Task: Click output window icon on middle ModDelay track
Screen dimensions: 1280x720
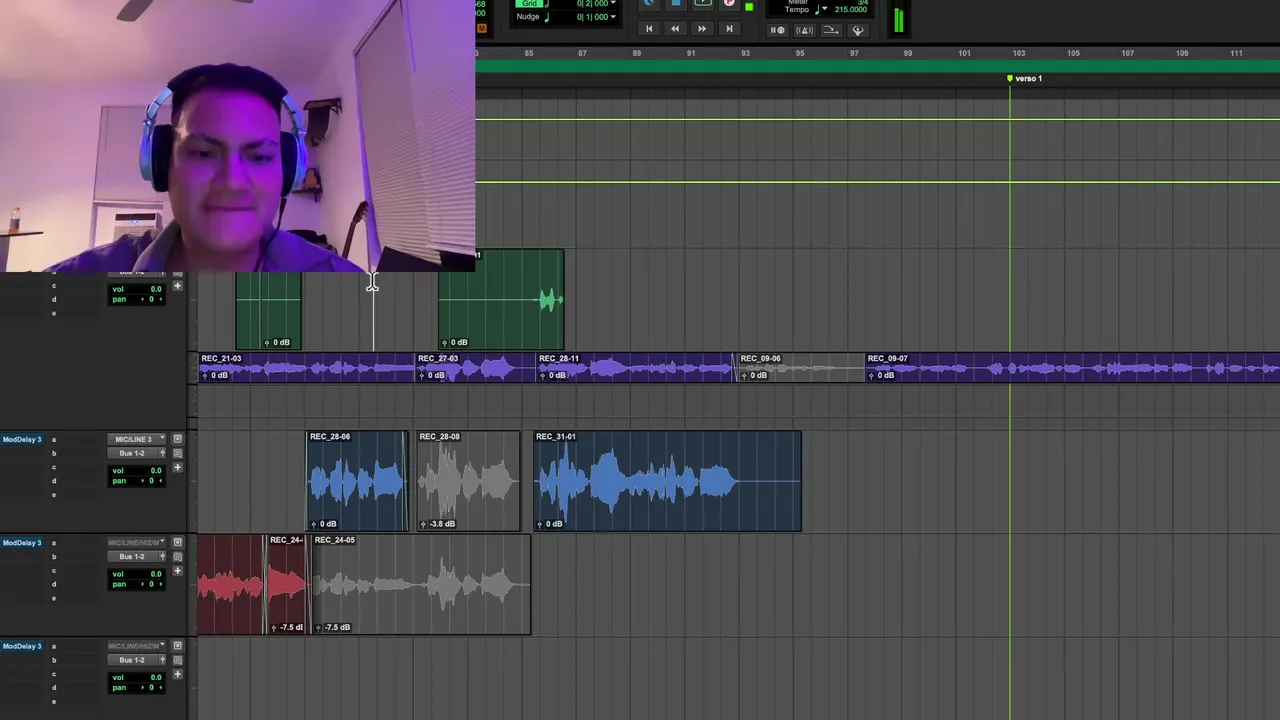Action: 177,556
